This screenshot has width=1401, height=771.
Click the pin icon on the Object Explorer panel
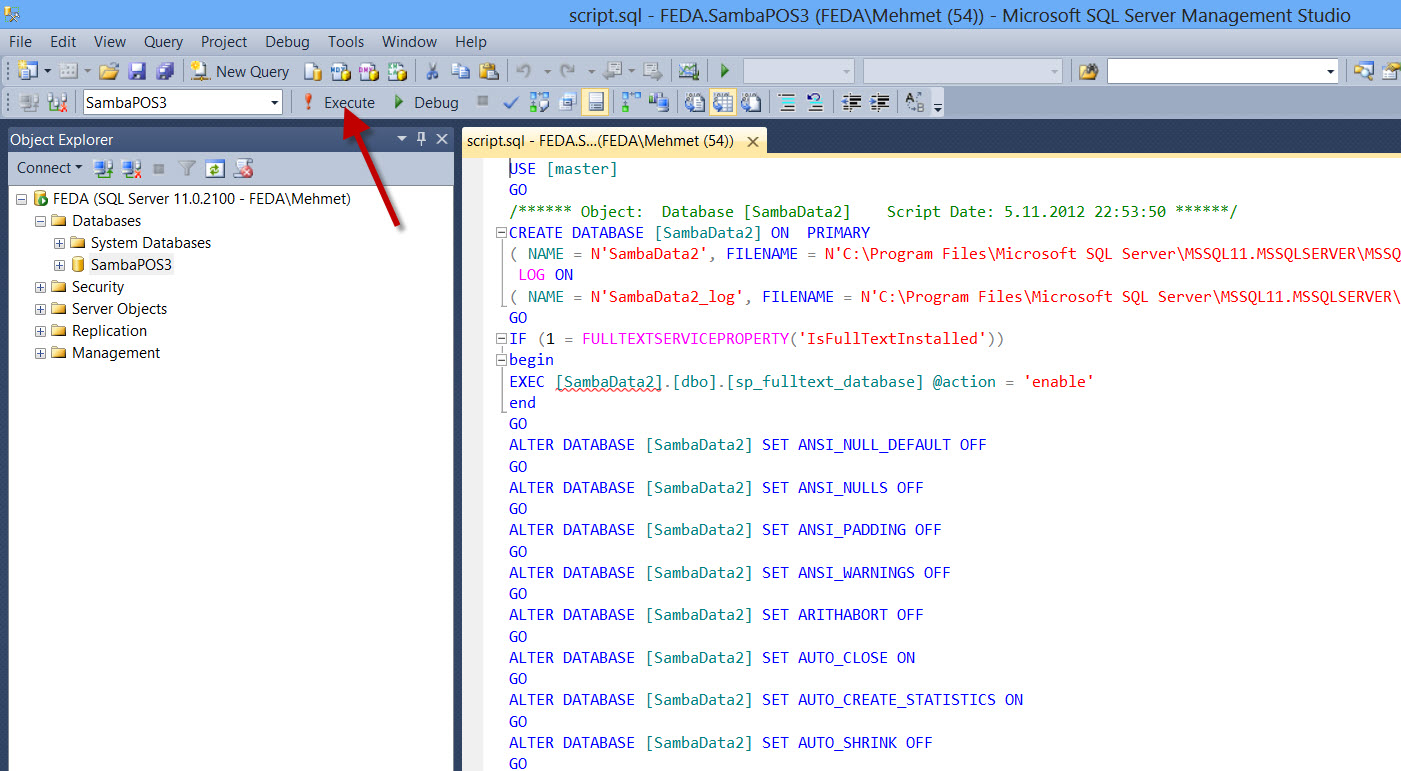(x=421, y=139)
